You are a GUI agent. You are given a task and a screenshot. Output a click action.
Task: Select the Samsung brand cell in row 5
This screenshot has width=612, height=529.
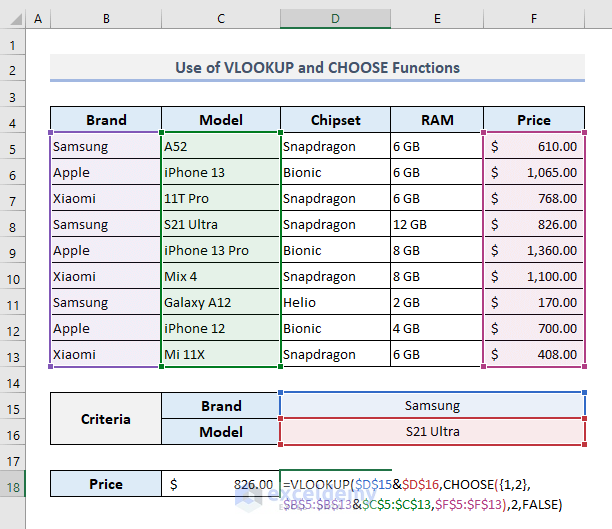(x=106, y=146)
